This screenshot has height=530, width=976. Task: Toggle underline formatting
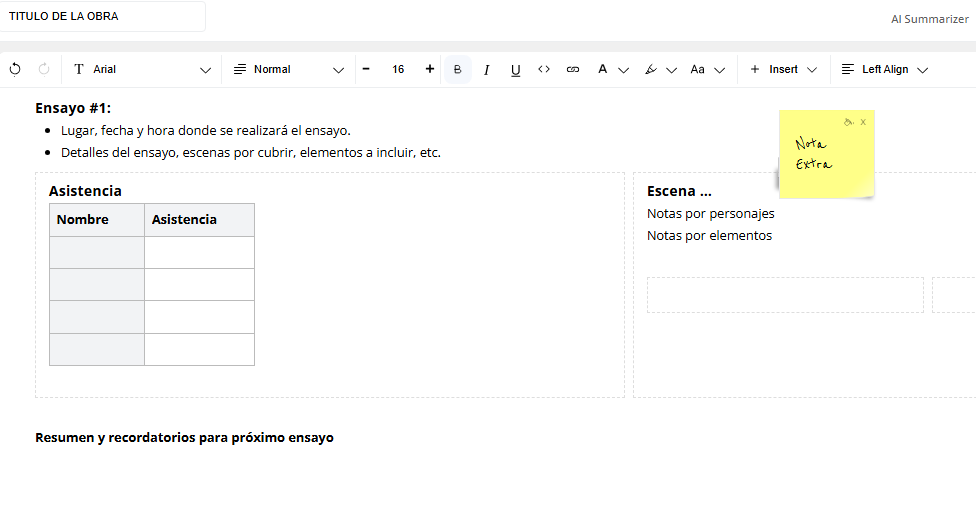tap(516, 69)
